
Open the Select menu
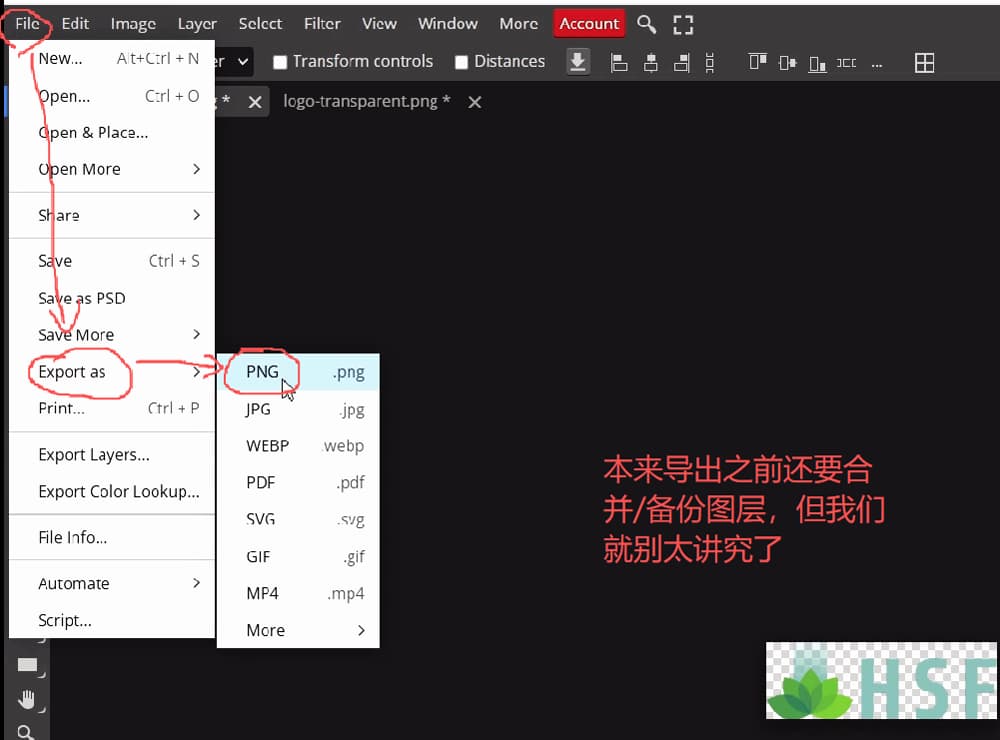click(260, 24)
